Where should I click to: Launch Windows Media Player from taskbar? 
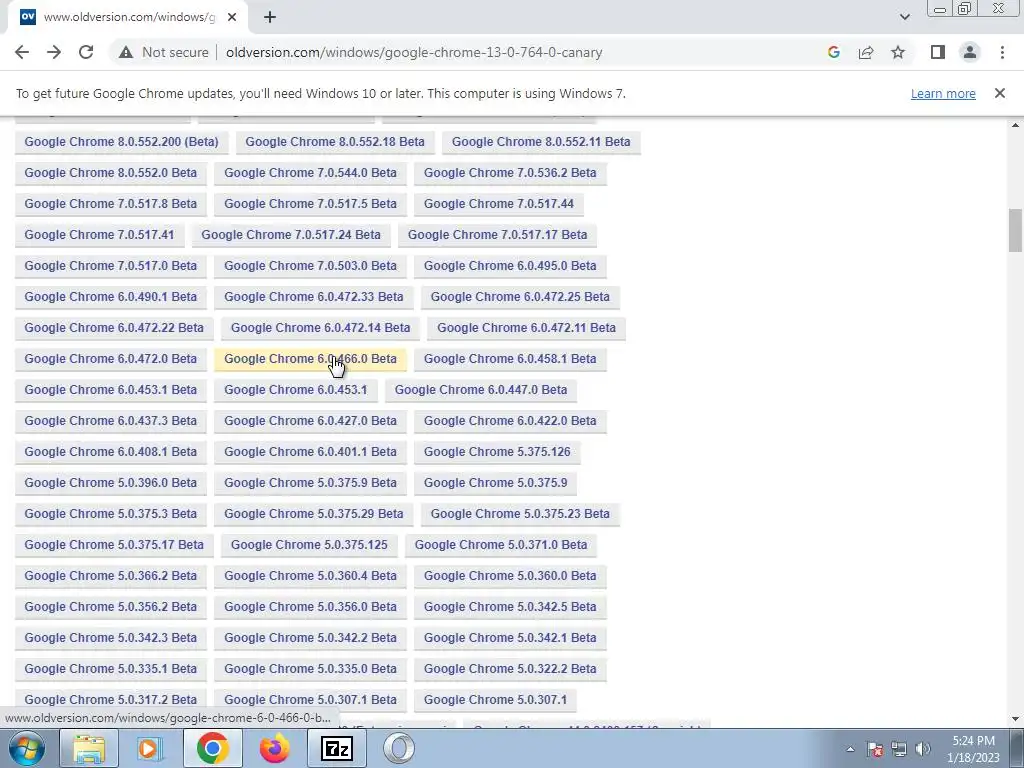150,748
